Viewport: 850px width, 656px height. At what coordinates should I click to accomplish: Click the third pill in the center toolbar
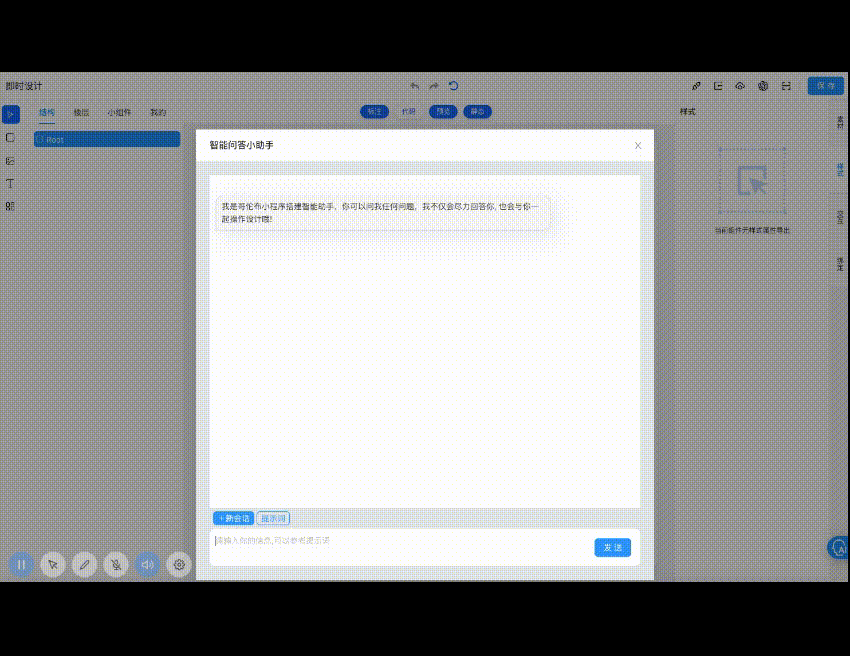point(443,112)
